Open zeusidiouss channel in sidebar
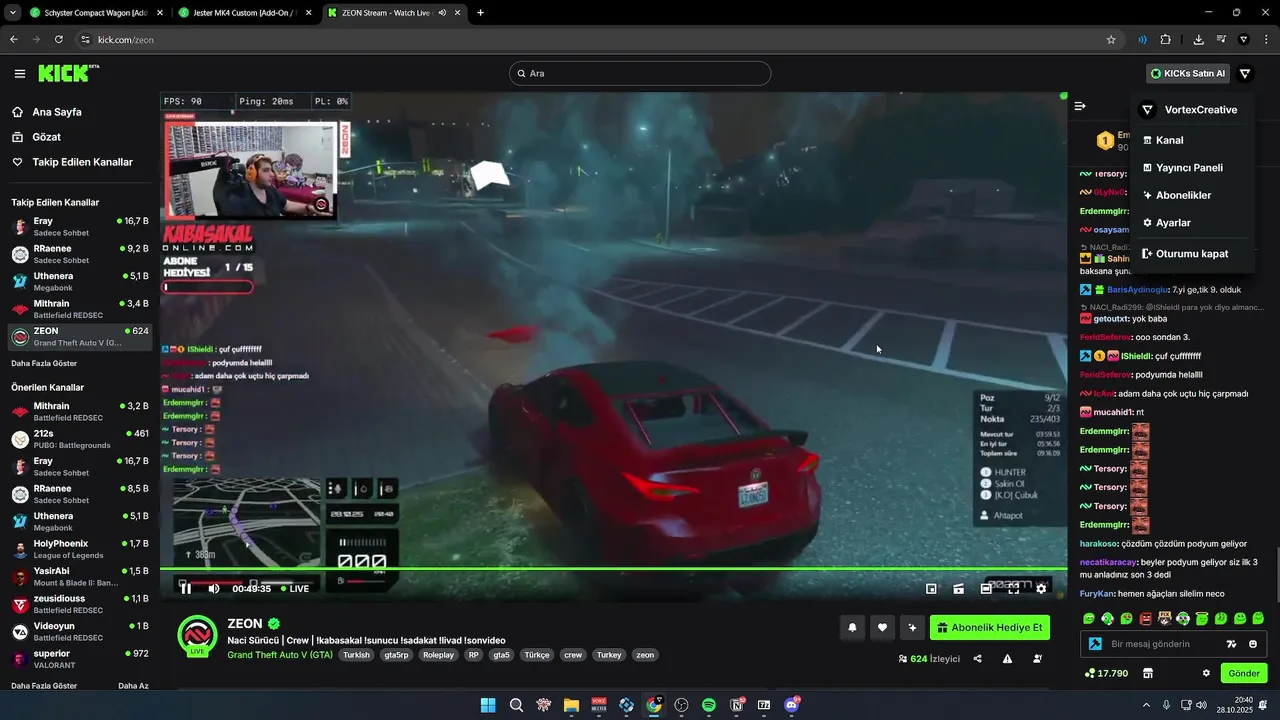 [x=80, y=604]
